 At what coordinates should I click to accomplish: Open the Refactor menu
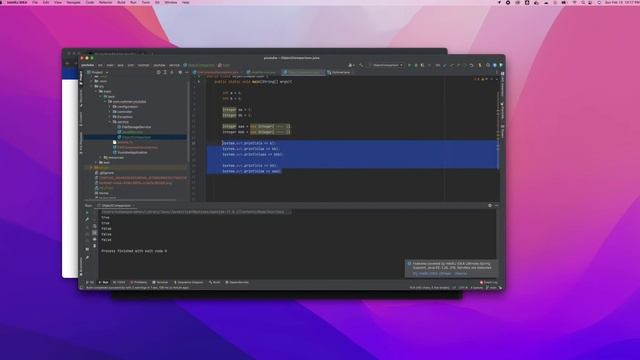(105, 2)
